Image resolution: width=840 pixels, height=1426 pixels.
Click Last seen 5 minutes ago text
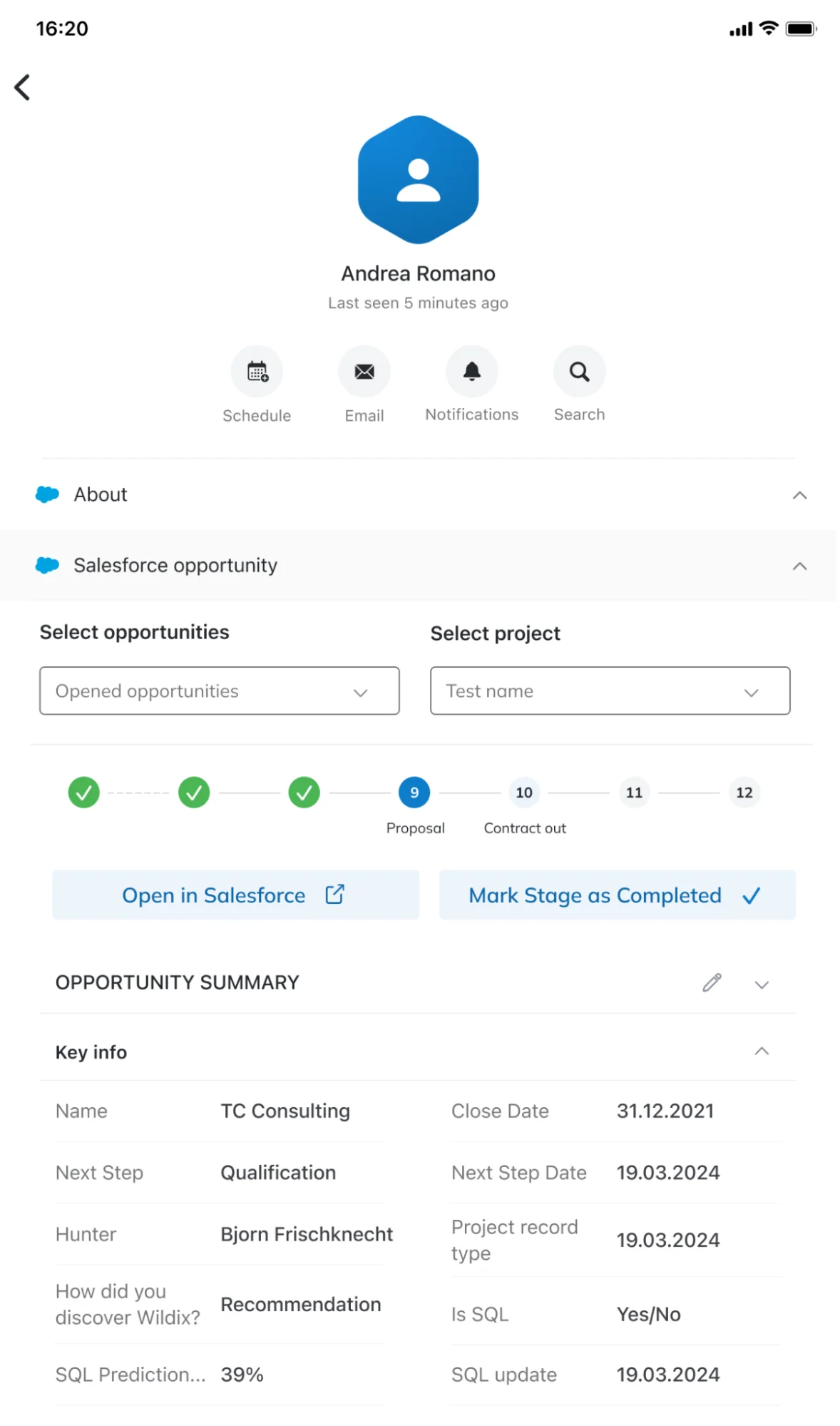point(418,303)
